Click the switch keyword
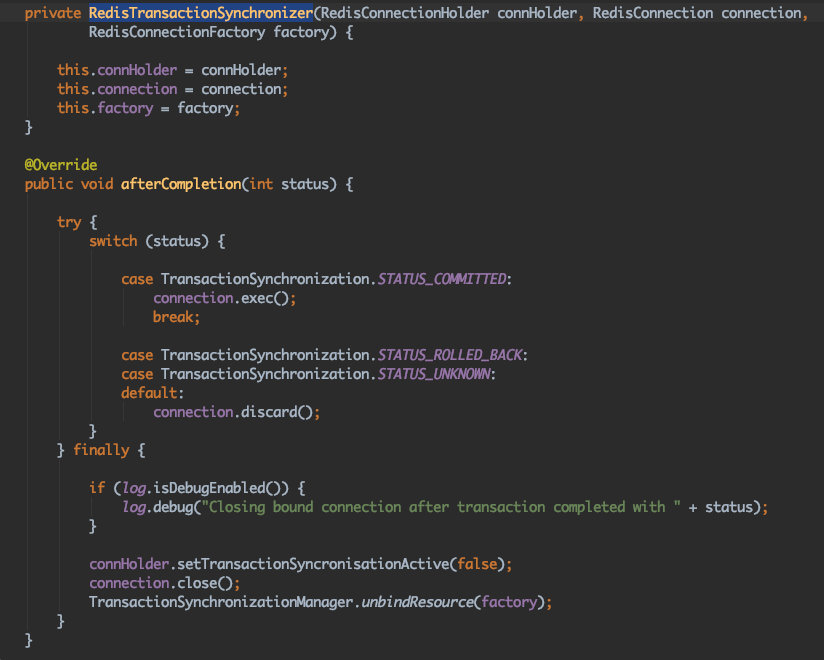Viewport: 824px width, 660px height. pos(113,241)
